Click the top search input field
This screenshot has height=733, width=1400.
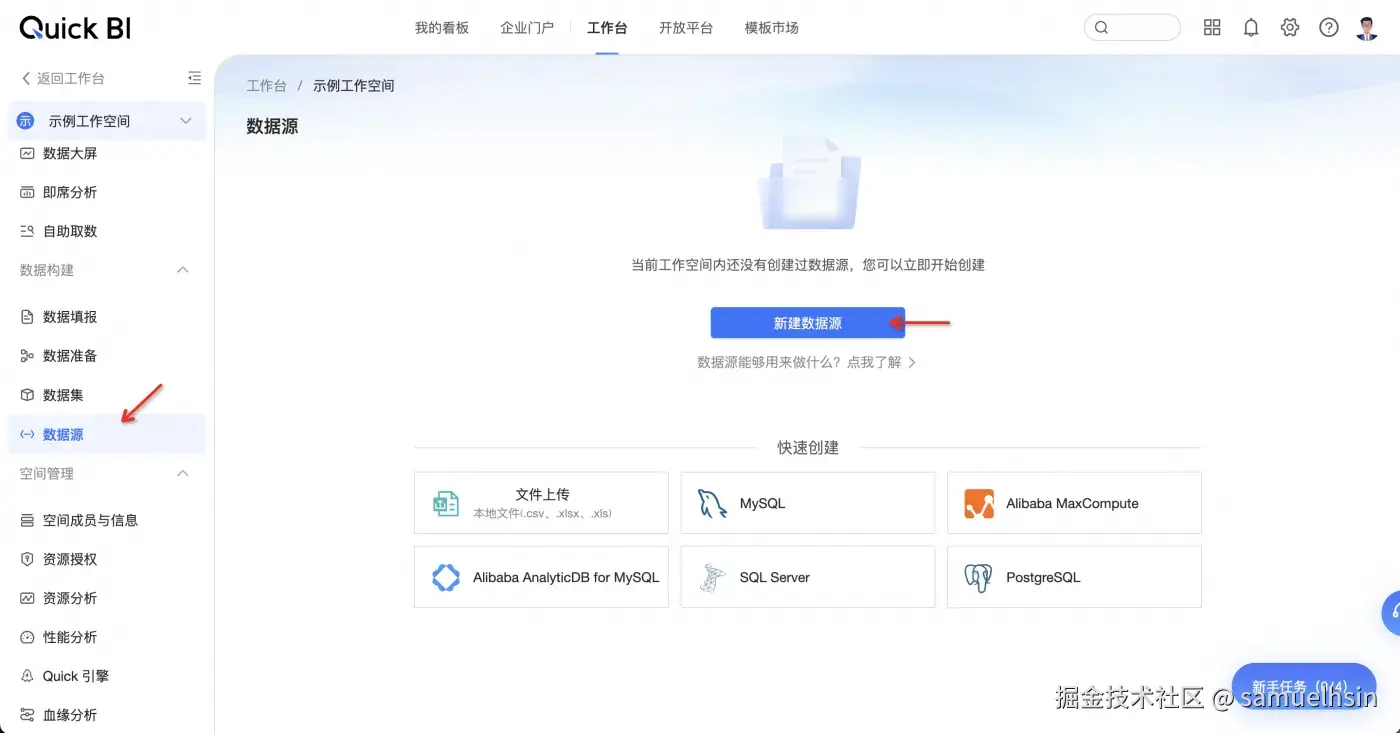coord(1132,28)
